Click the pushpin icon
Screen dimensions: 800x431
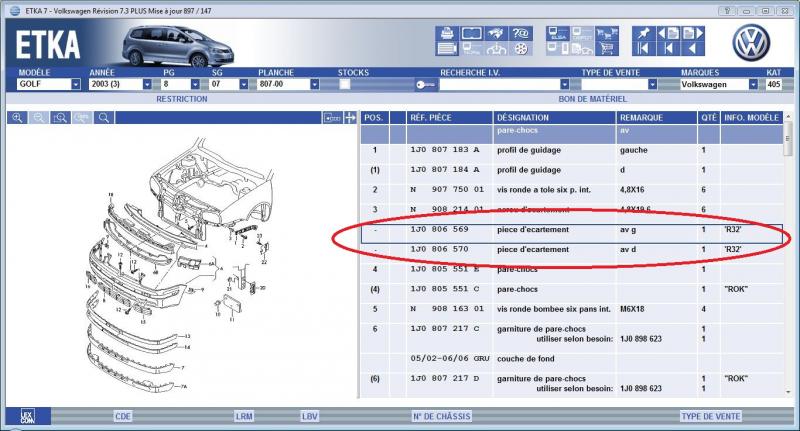tap(644, 33)
